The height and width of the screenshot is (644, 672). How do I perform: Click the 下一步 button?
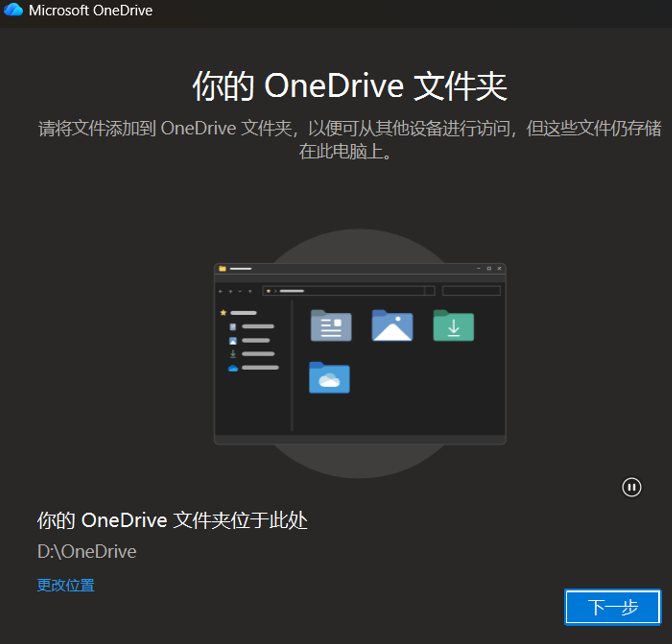[613, 607]
